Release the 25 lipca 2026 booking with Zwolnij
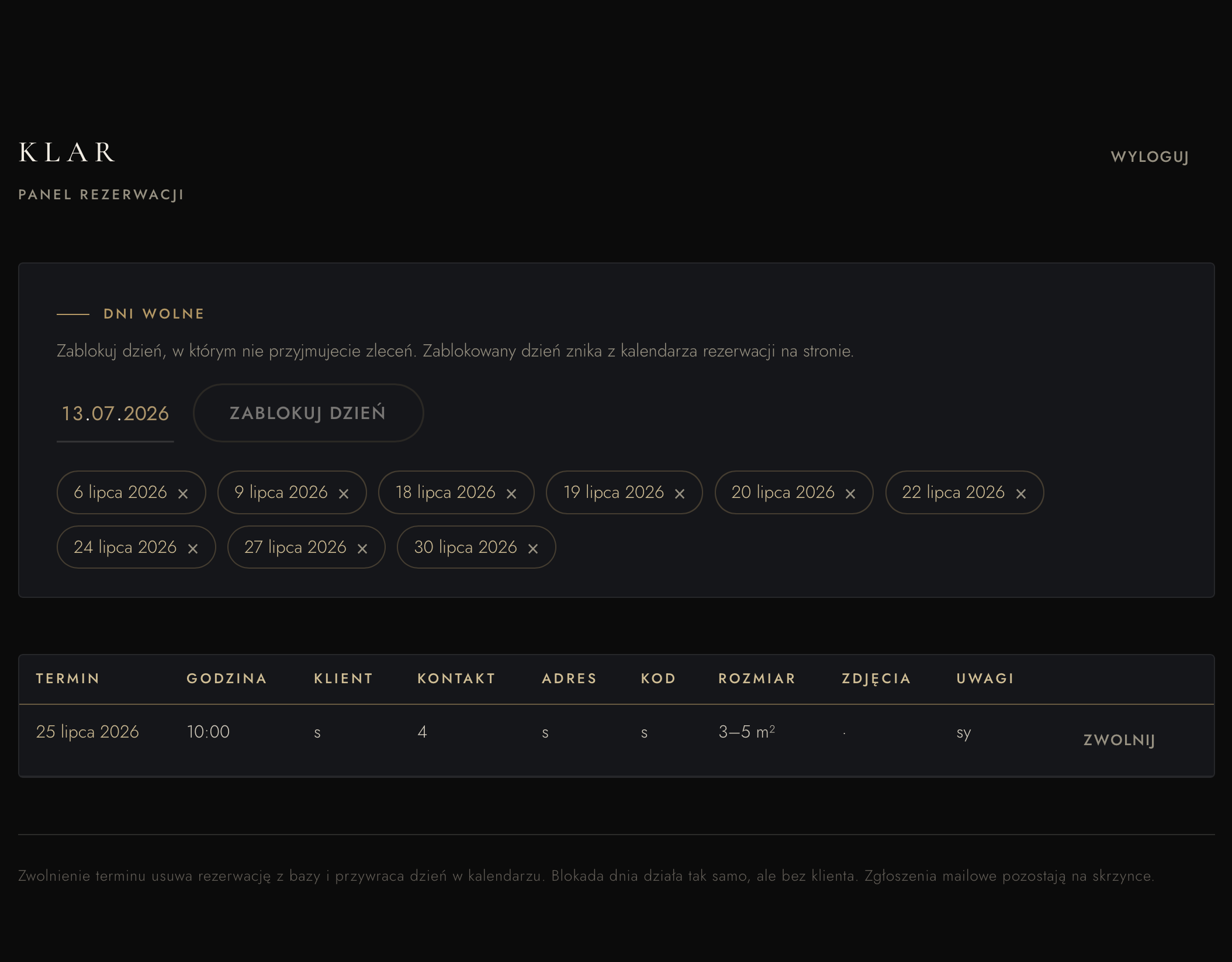 point(1119,740)
